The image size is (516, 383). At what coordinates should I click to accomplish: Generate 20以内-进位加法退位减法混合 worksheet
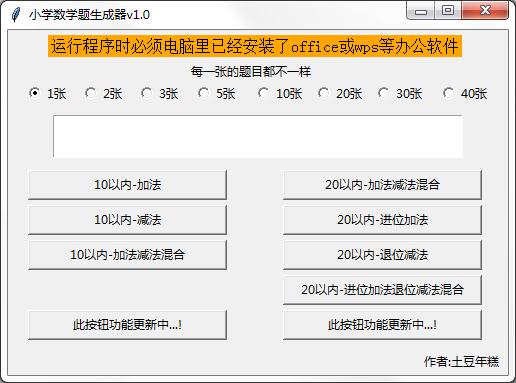[x=382, y=290]
